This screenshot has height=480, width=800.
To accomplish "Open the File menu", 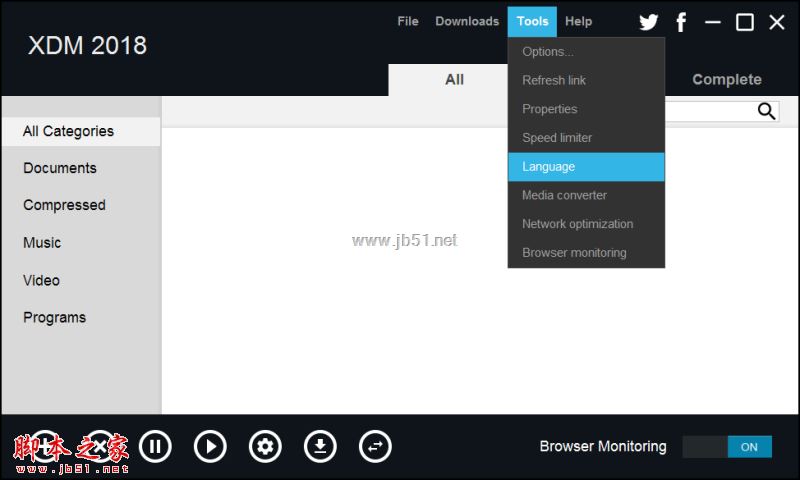I will point(408,21).
